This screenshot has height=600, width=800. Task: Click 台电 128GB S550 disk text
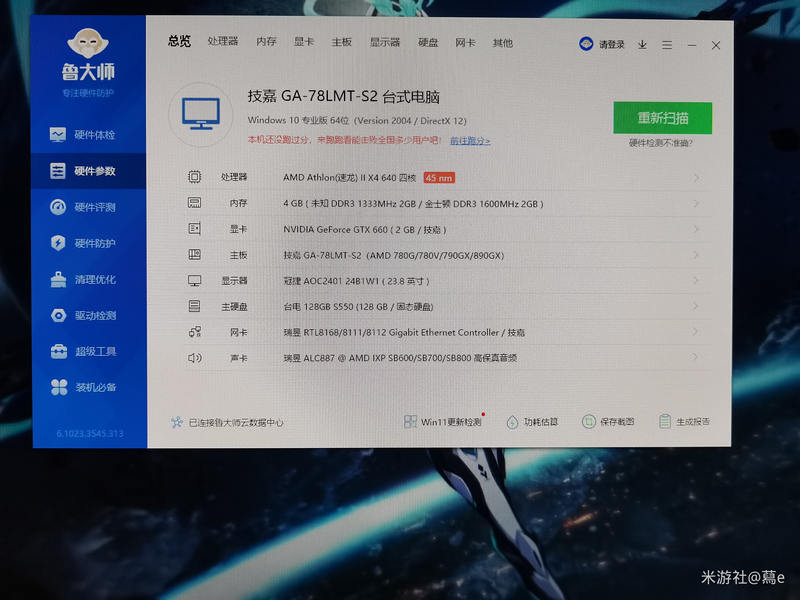click(x=358, y=307)
